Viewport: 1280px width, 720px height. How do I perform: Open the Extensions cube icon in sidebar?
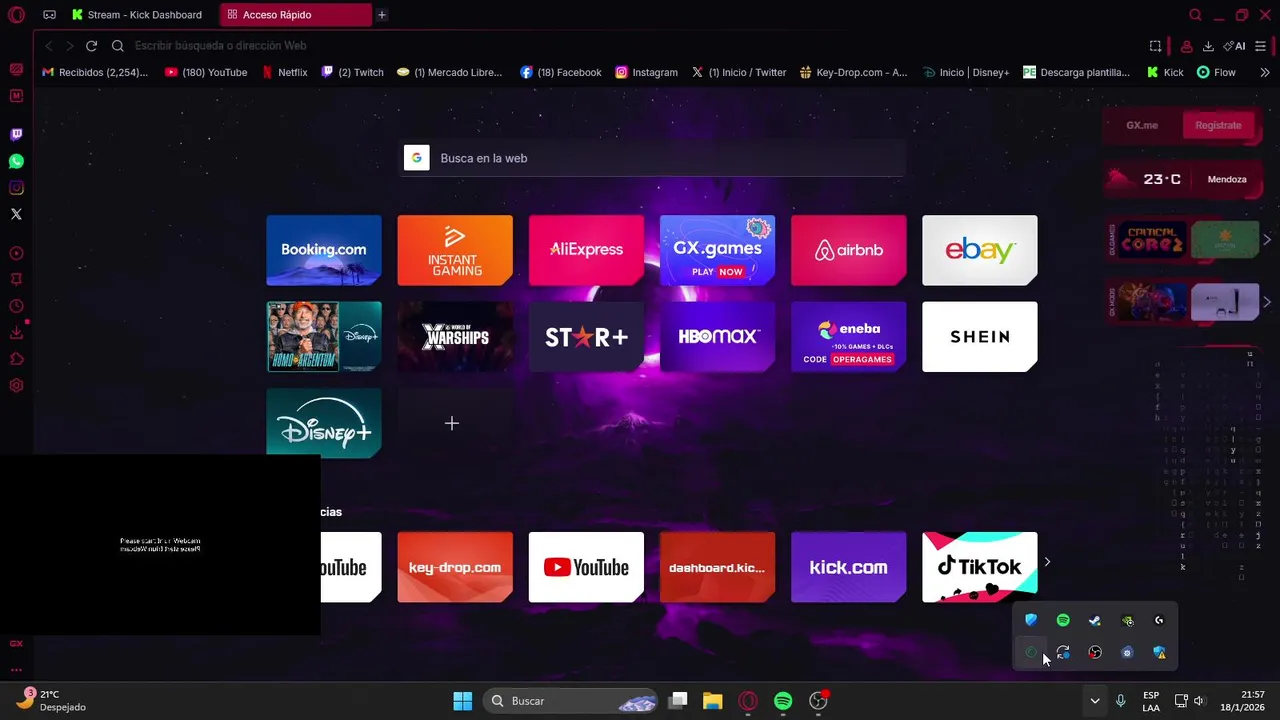click(x=16, y=359)
